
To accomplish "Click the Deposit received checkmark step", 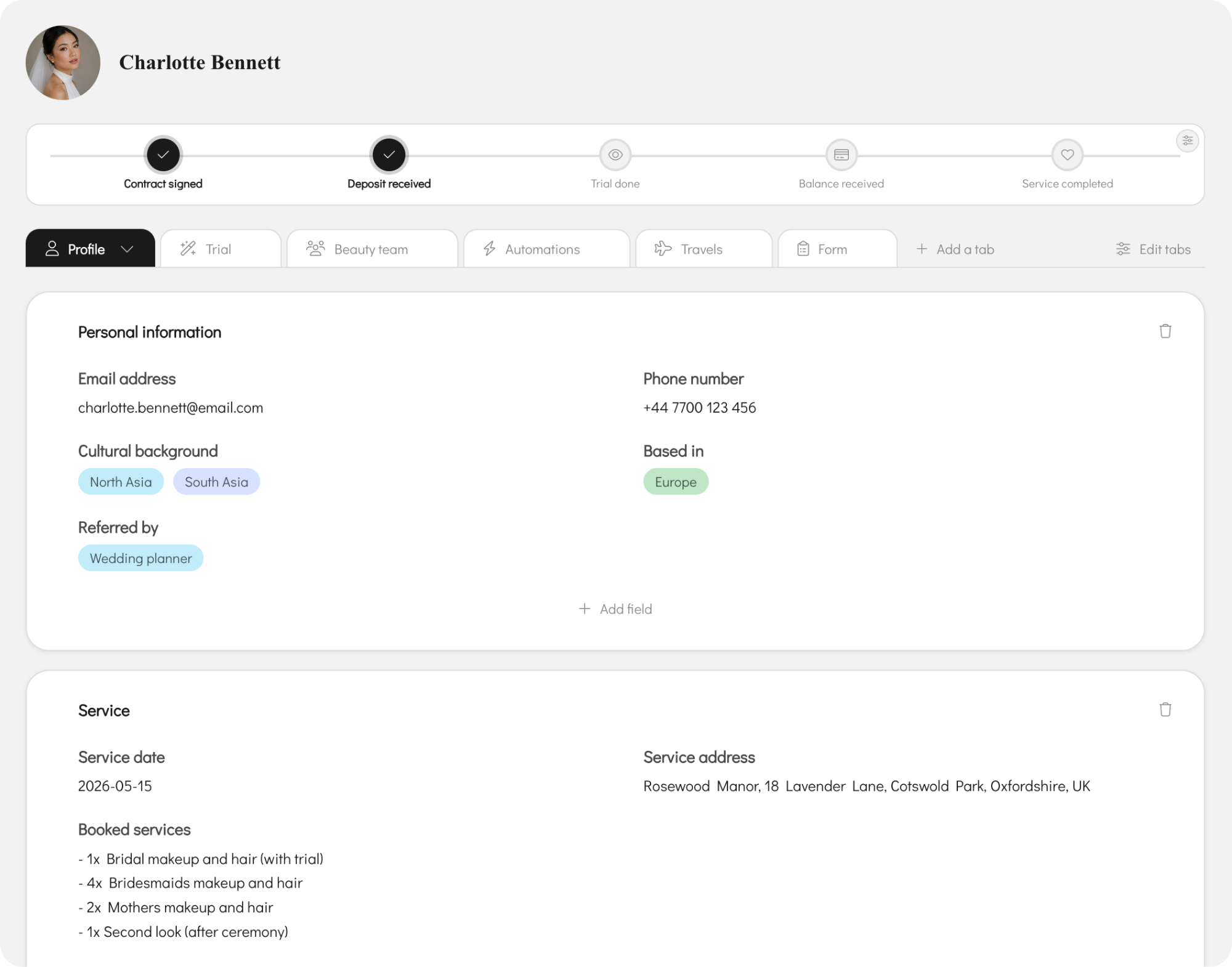I will click(x=389, y=155).
